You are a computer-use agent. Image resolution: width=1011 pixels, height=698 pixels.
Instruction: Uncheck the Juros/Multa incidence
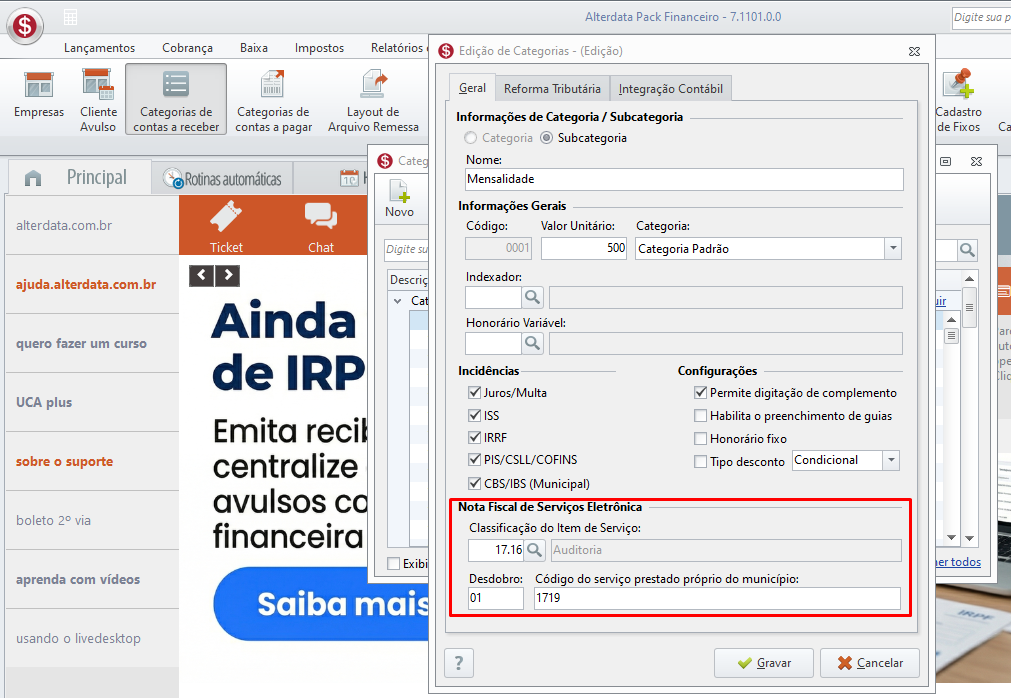coord(475,392)
